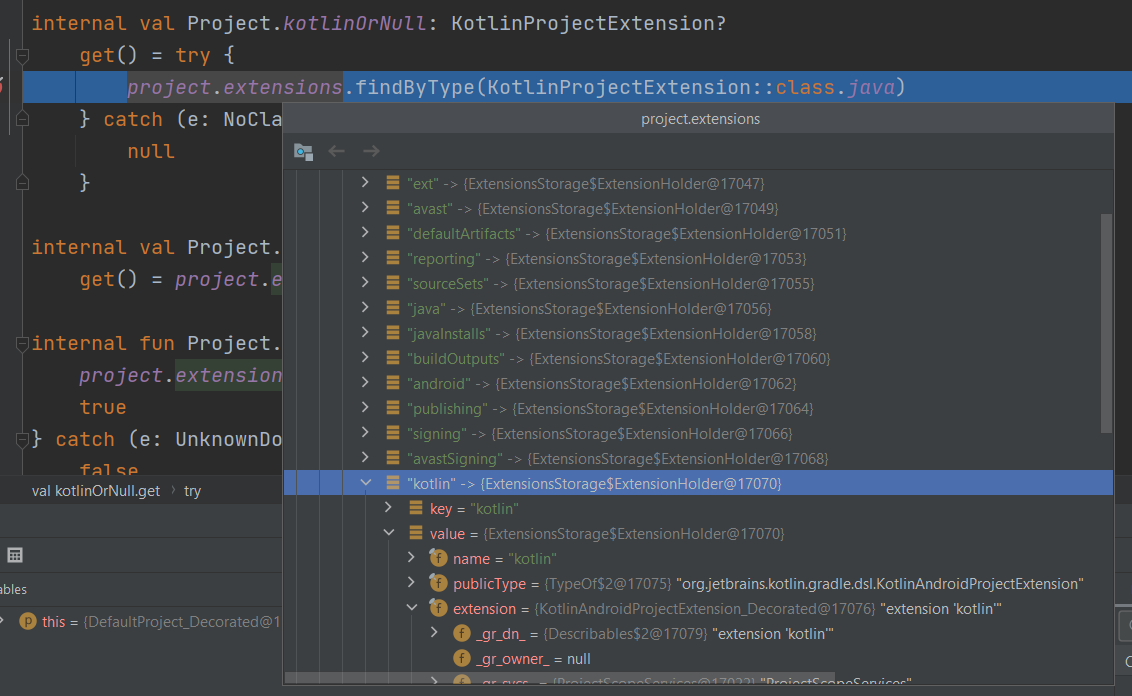The image size is (1132, 696).
Task: Click the "try" breadcrumb in the status bar
Action: 193,490
